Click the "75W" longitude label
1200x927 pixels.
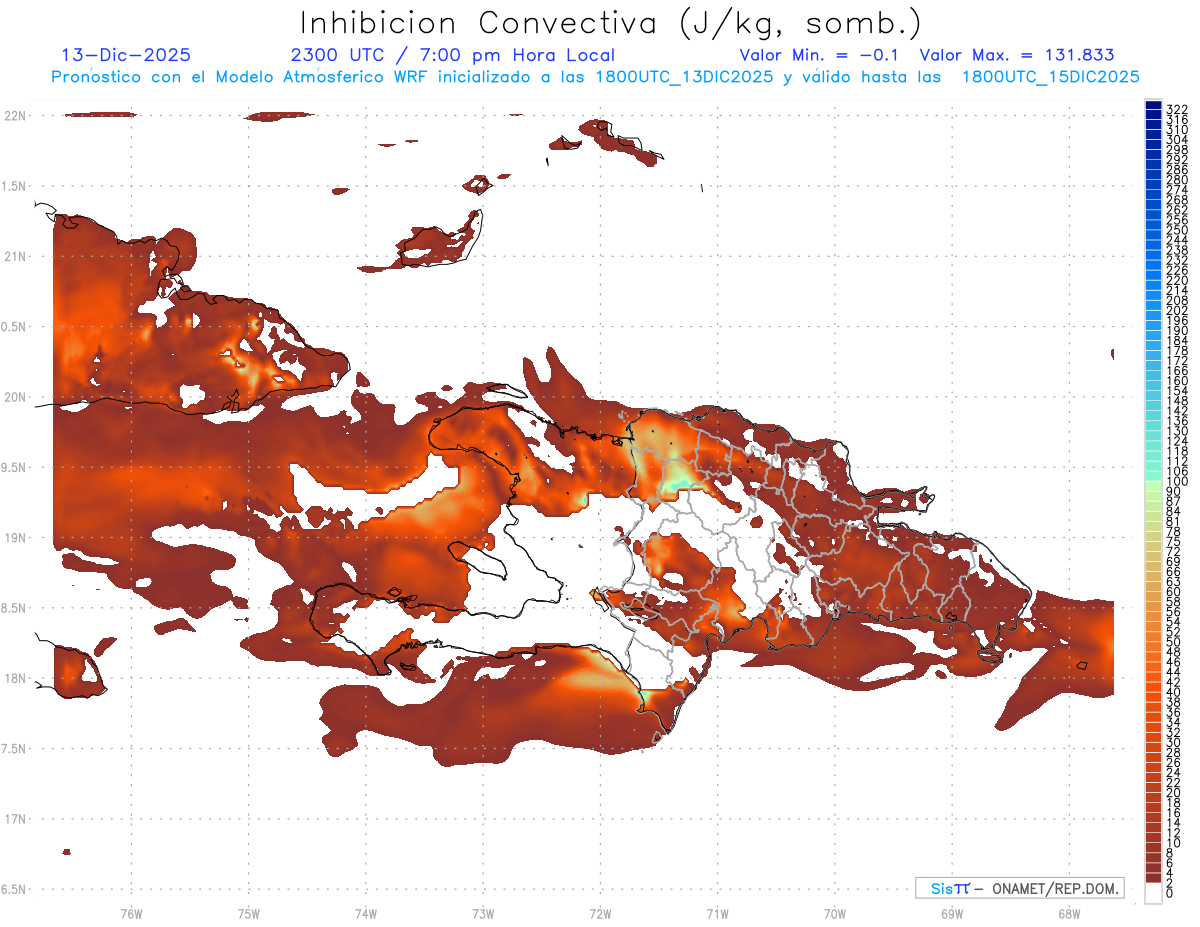[248, 913]
